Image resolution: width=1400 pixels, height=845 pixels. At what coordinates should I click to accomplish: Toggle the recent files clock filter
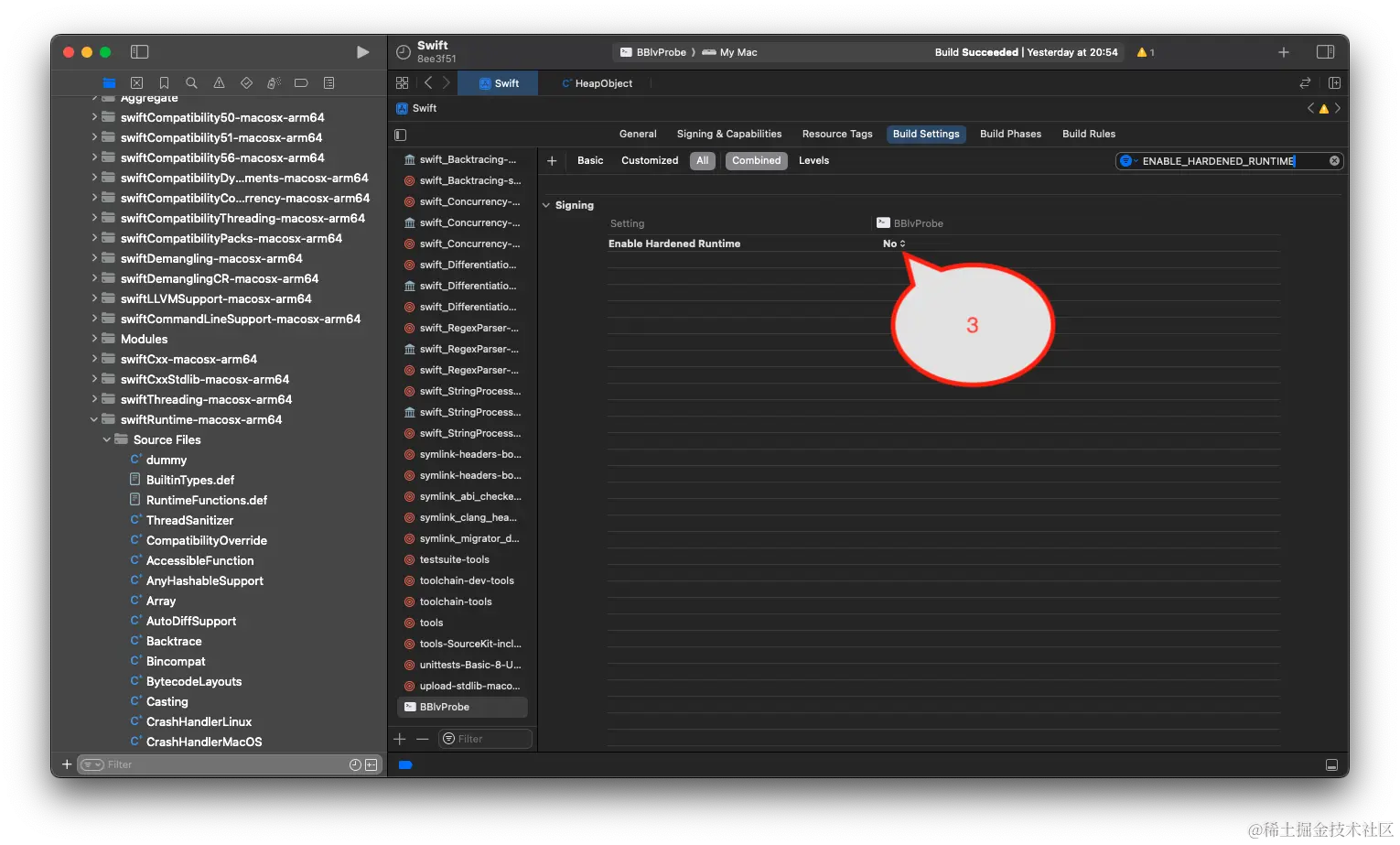(x=355, y=764)
